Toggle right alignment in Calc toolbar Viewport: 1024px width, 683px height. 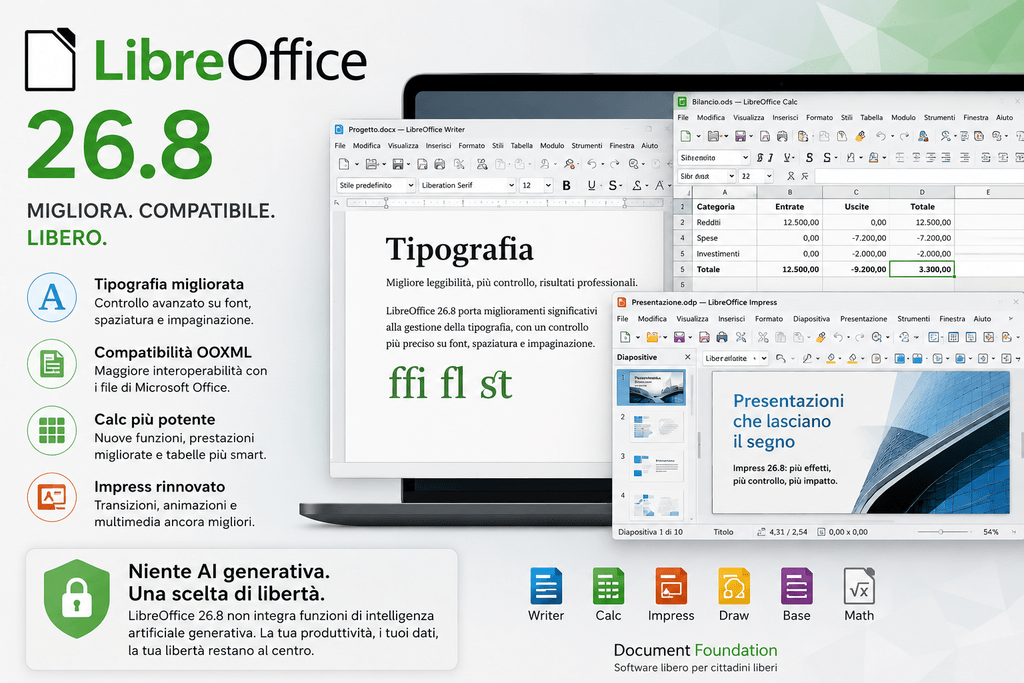point(931,158)
